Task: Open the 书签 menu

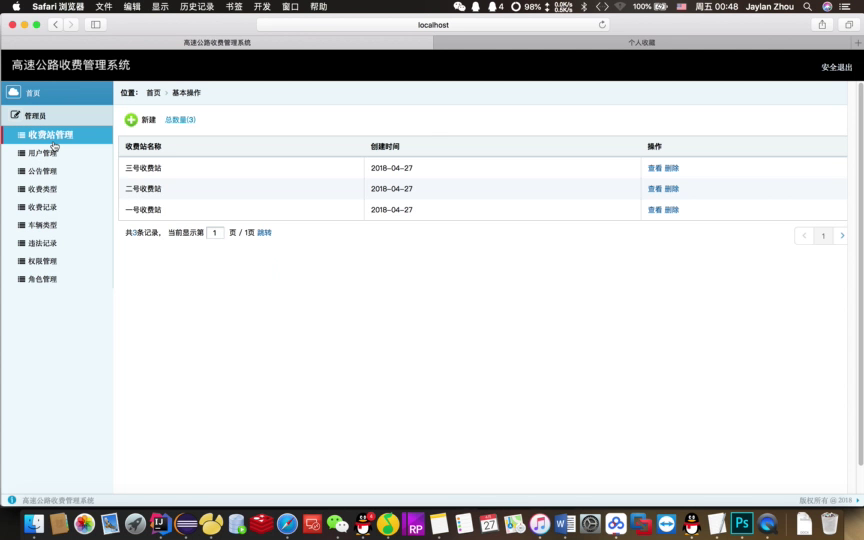Action: point(234,7)
